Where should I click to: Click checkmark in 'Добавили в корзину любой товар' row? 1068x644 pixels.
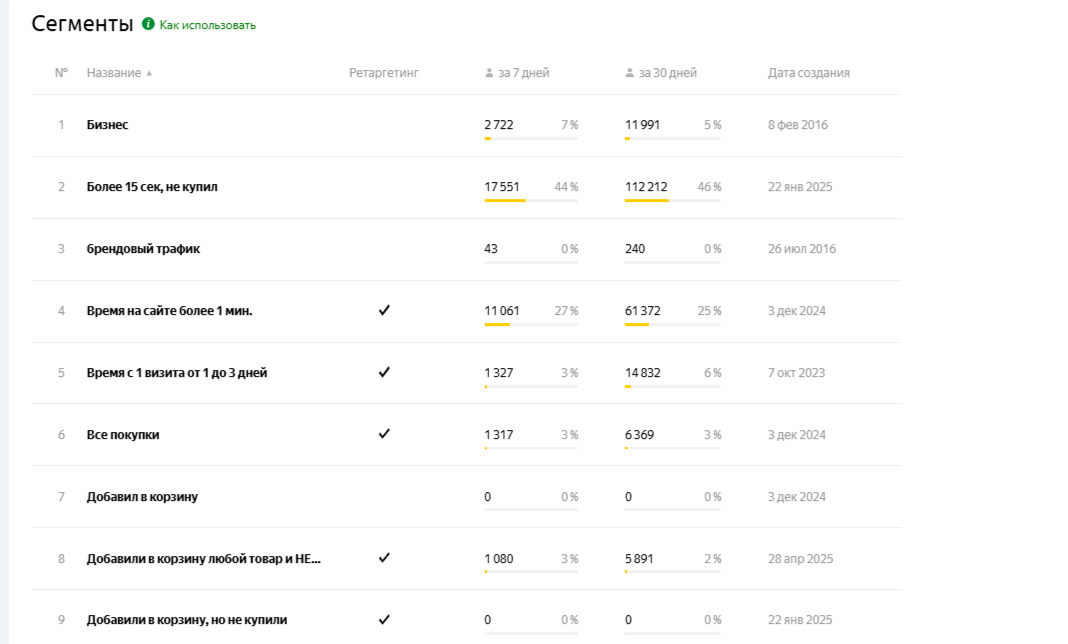384,559
